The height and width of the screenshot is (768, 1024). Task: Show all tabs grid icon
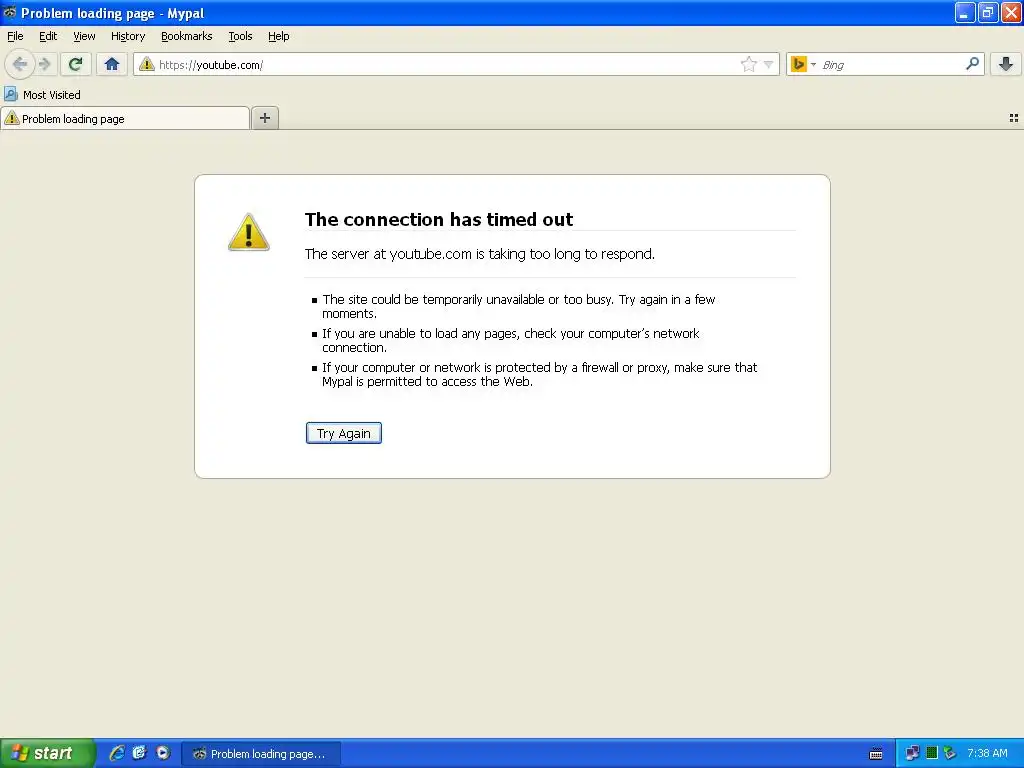click(1014, 118)
